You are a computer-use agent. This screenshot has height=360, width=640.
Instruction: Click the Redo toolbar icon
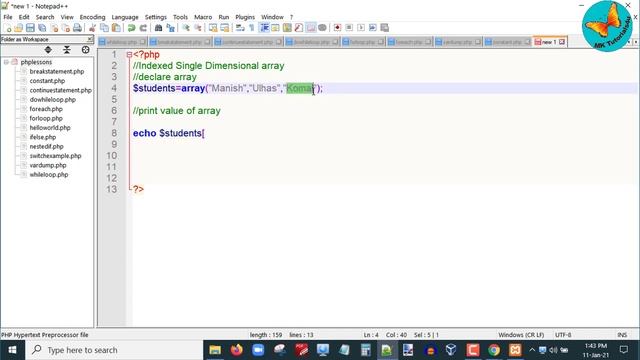click(143, 28)
